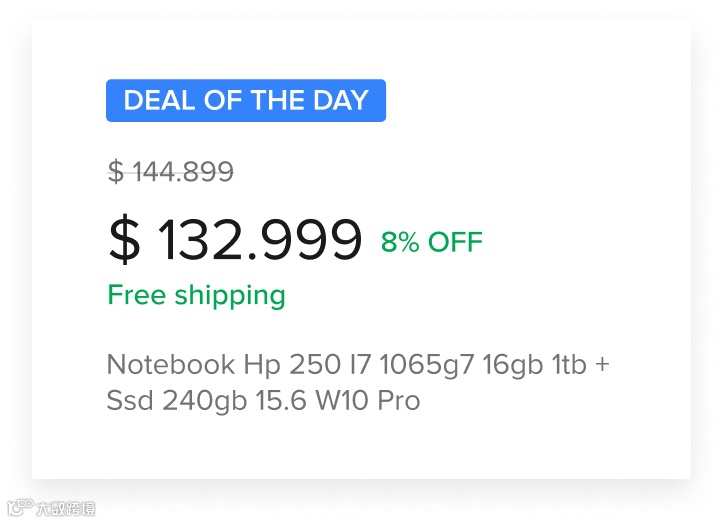The height and width of the screenshot is (523, 723).
Task: Select the crossed-out $ 144.899 price
Action: point(171,172)
